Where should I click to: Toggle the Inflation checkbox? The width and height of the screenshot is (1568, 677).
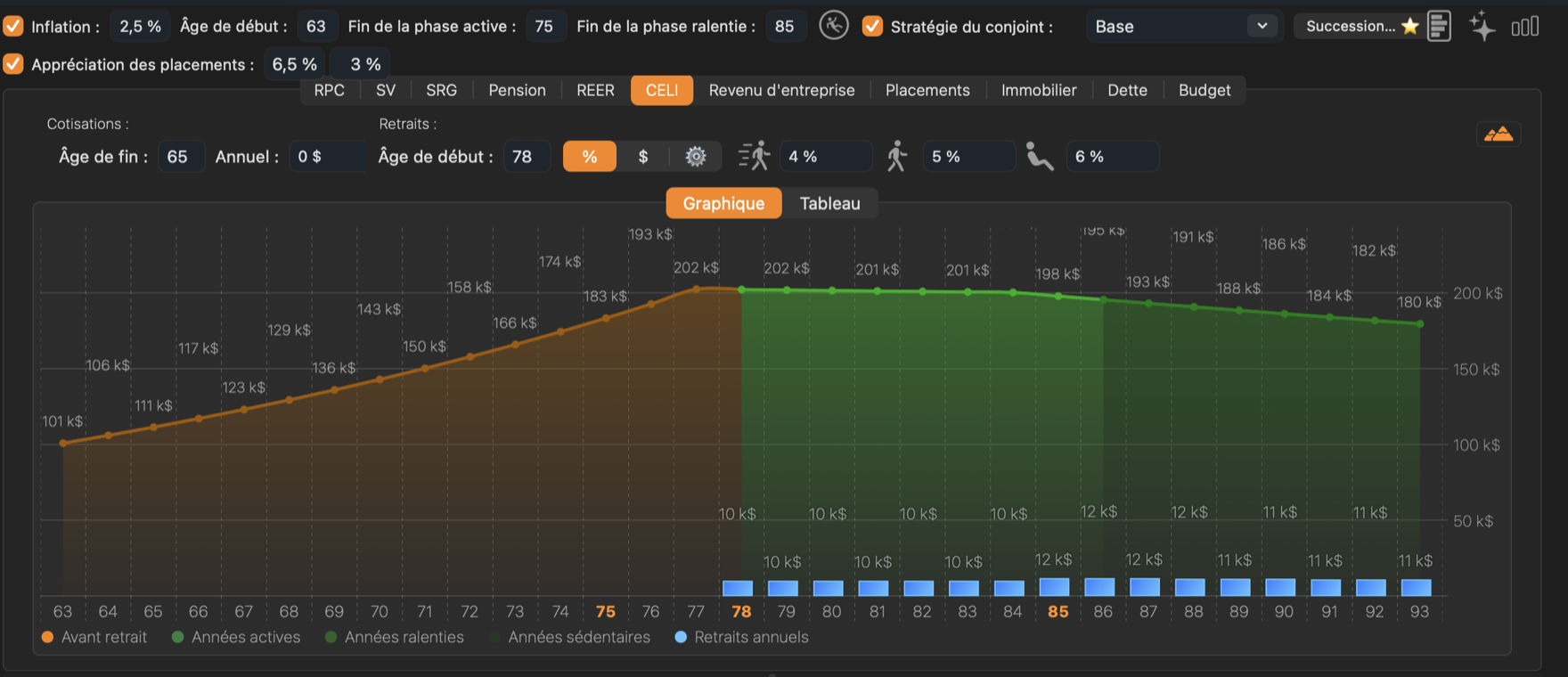[13, 26]
